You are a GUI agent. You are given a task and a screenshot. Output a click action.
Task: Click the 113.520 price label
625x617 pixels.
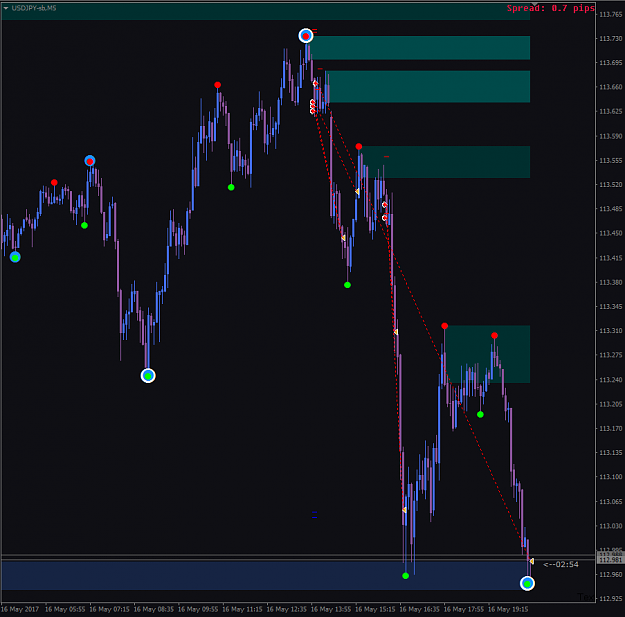pyautogui.click(x=610, y=185)
